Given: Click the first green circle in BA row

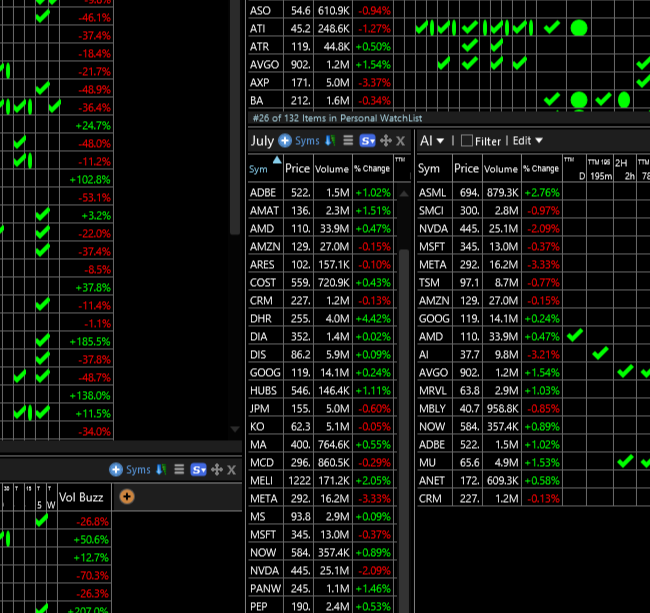Looking at the screenshot, I should click(x=579, y=100).
